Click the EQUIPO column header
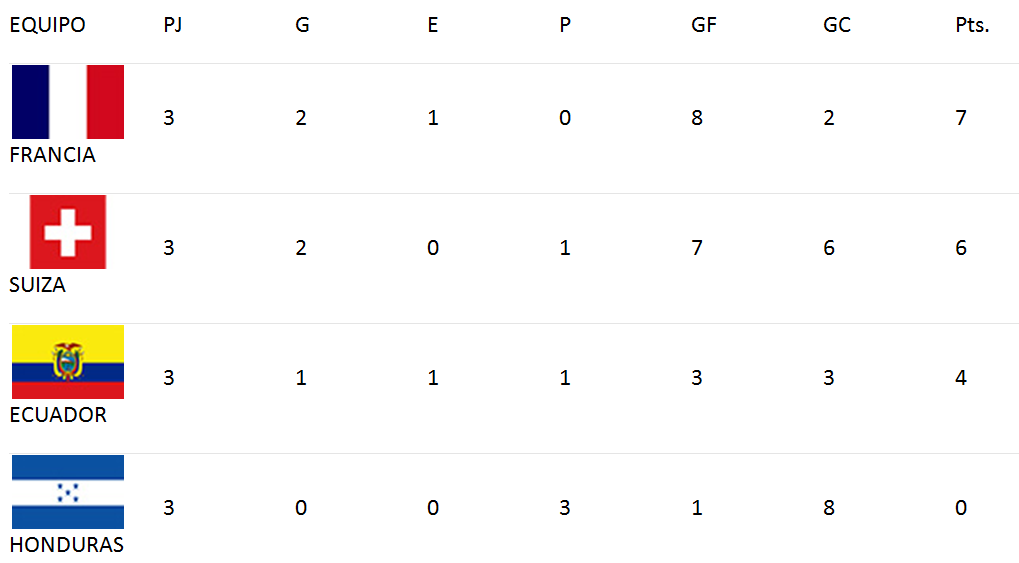This screenshot has height=563, width=1019. coord(47,25)
